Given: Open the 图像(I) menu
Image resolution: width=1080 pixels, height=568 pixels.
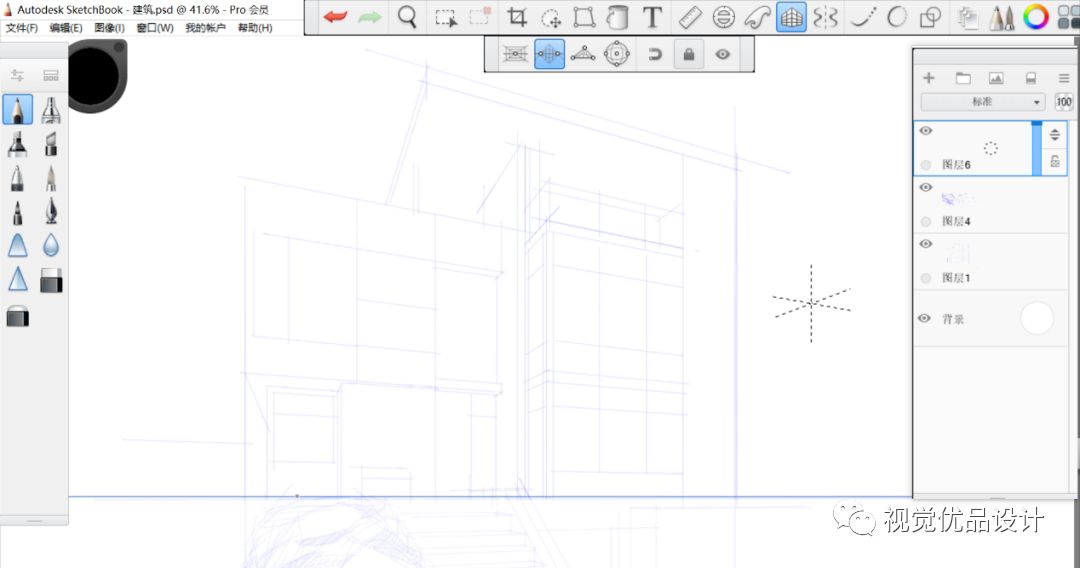Looking at the screenshot, I should click(110, 28).
